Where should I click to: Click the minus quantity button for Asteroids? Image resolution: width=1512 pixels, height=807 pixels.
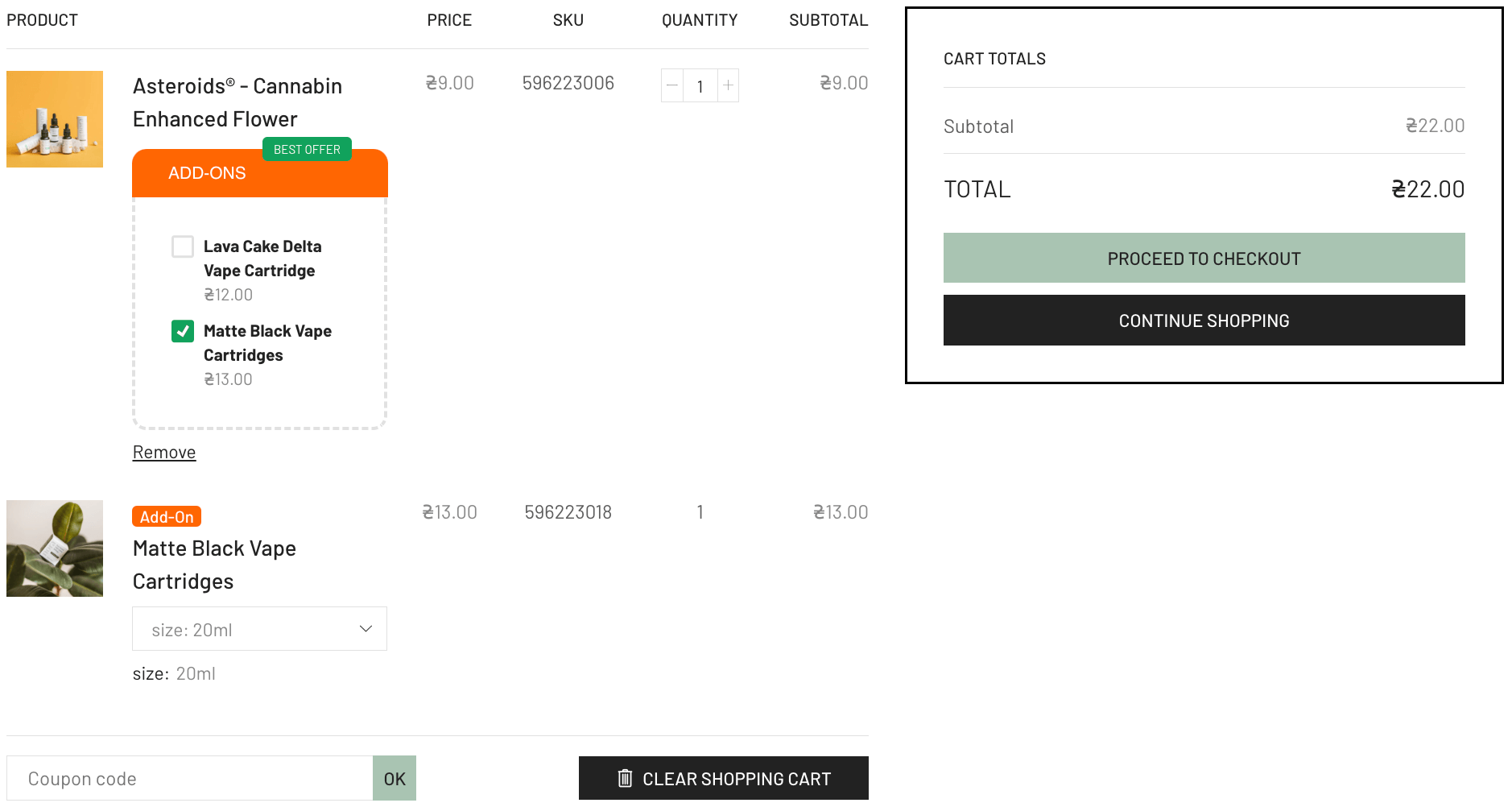(x=672, y=85)
